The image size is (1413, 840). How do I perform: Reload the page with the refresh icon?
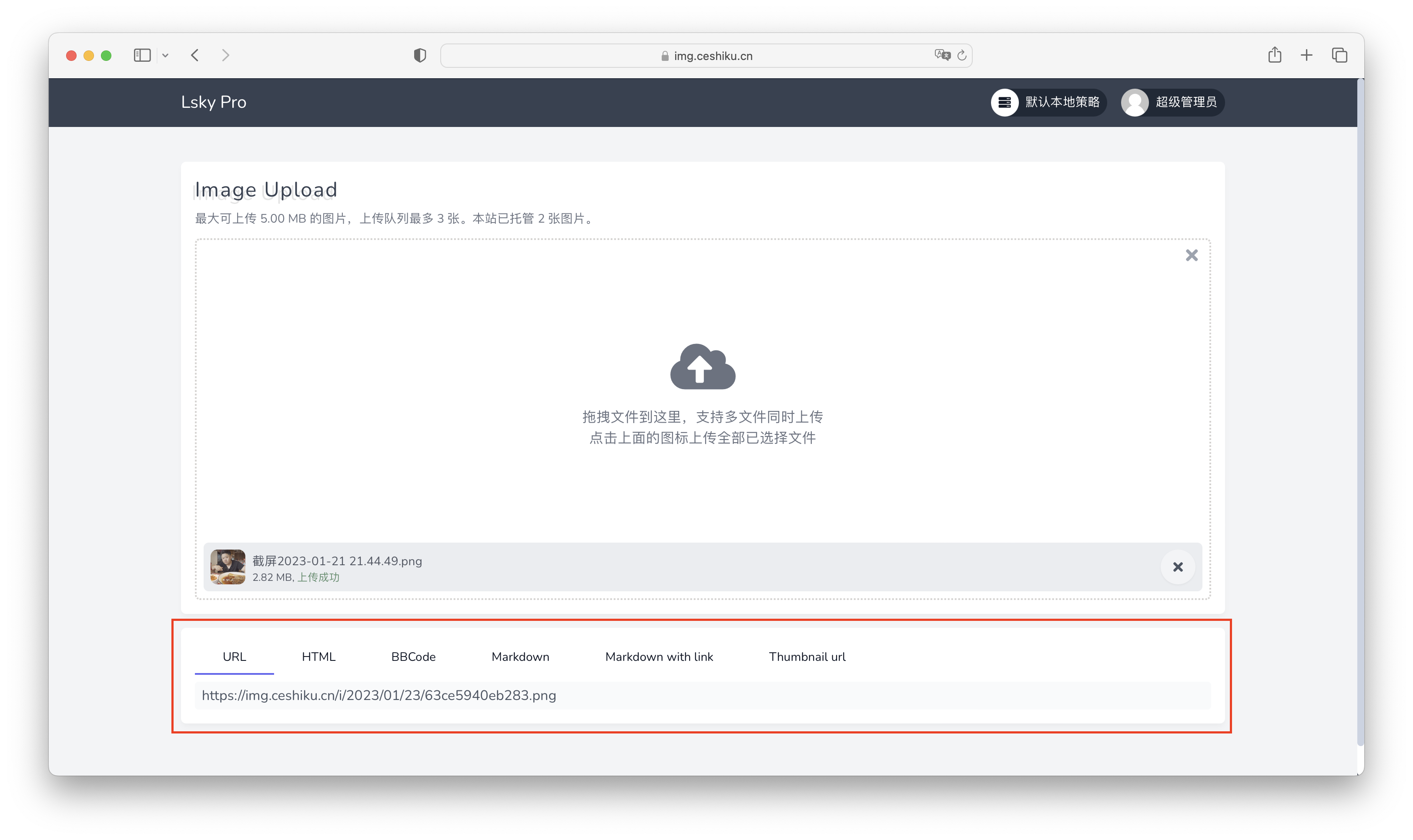[961, 56]
